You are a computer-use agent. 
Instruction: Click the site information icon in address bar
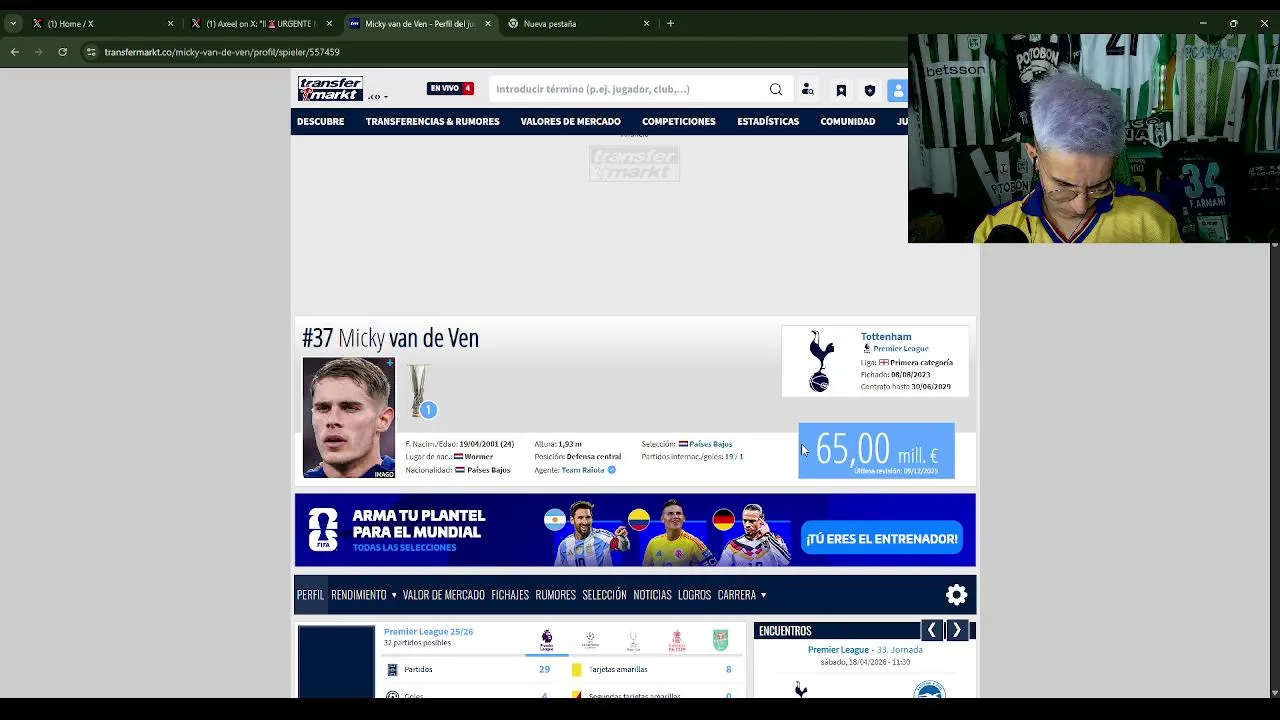[91, 52]
